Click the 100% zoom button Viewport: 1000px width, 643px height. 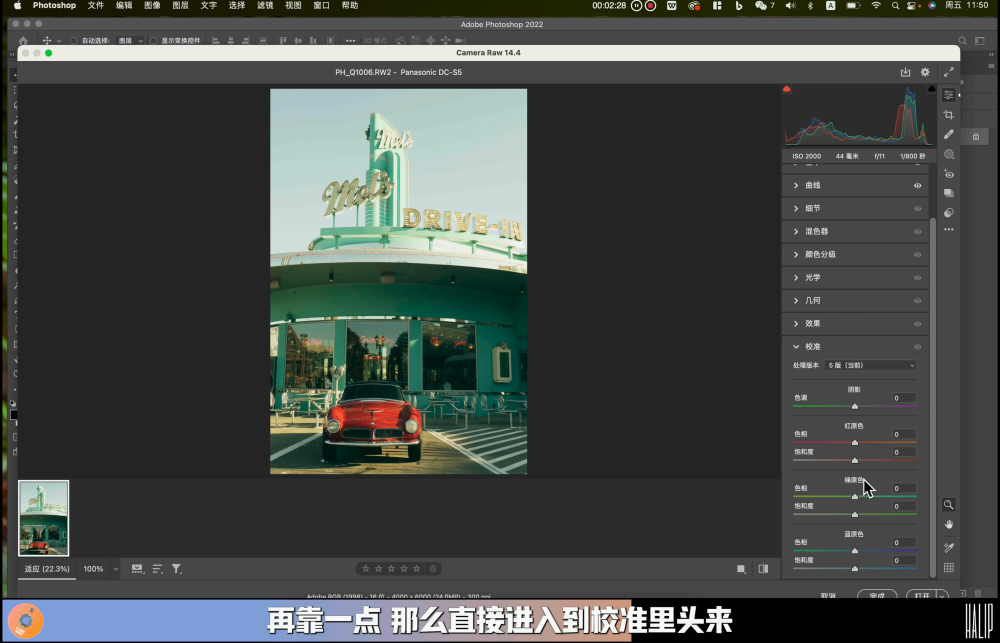(x=93, y=569)
